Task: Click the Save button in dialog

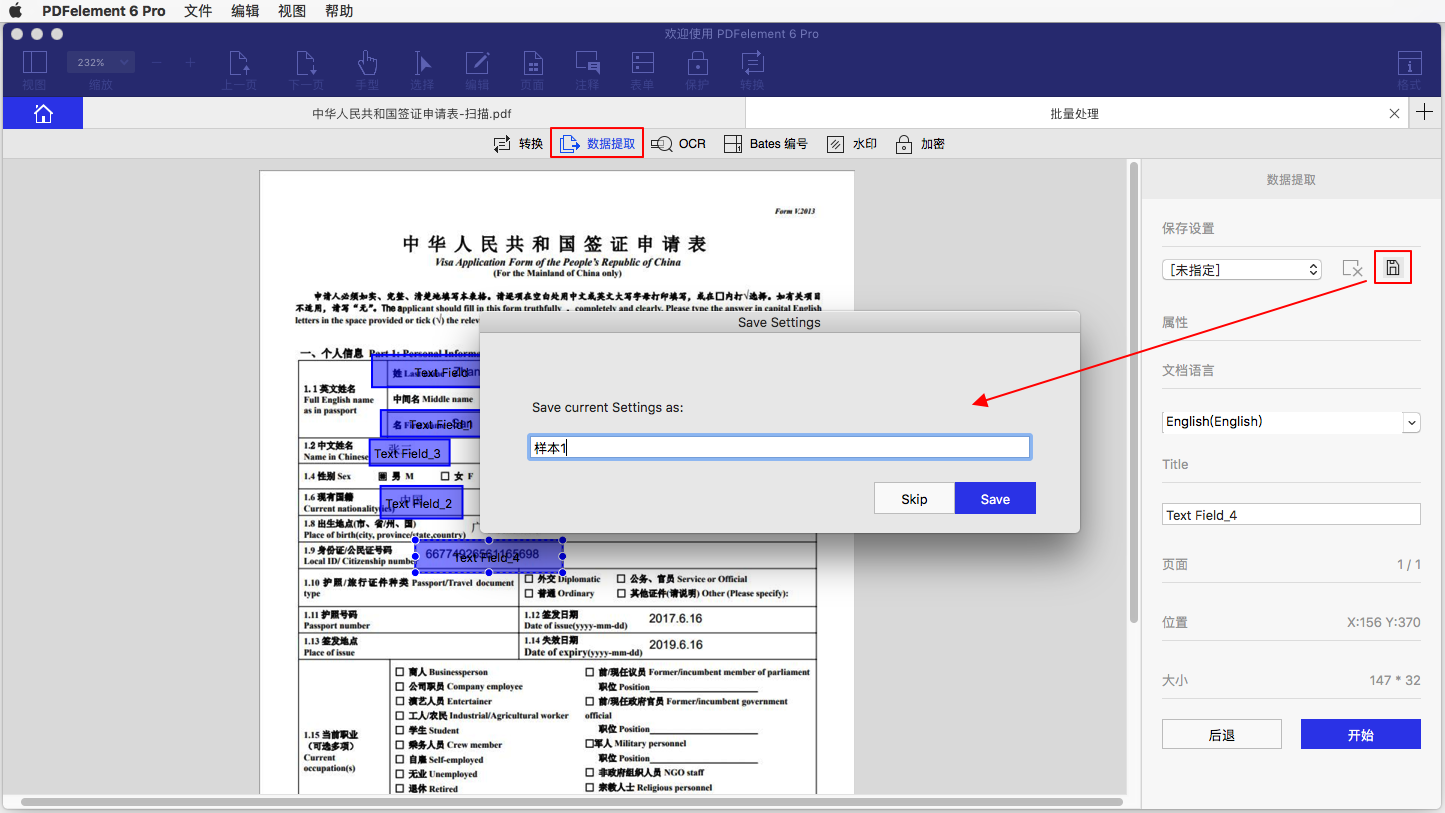Action: [x=995, y=499]
